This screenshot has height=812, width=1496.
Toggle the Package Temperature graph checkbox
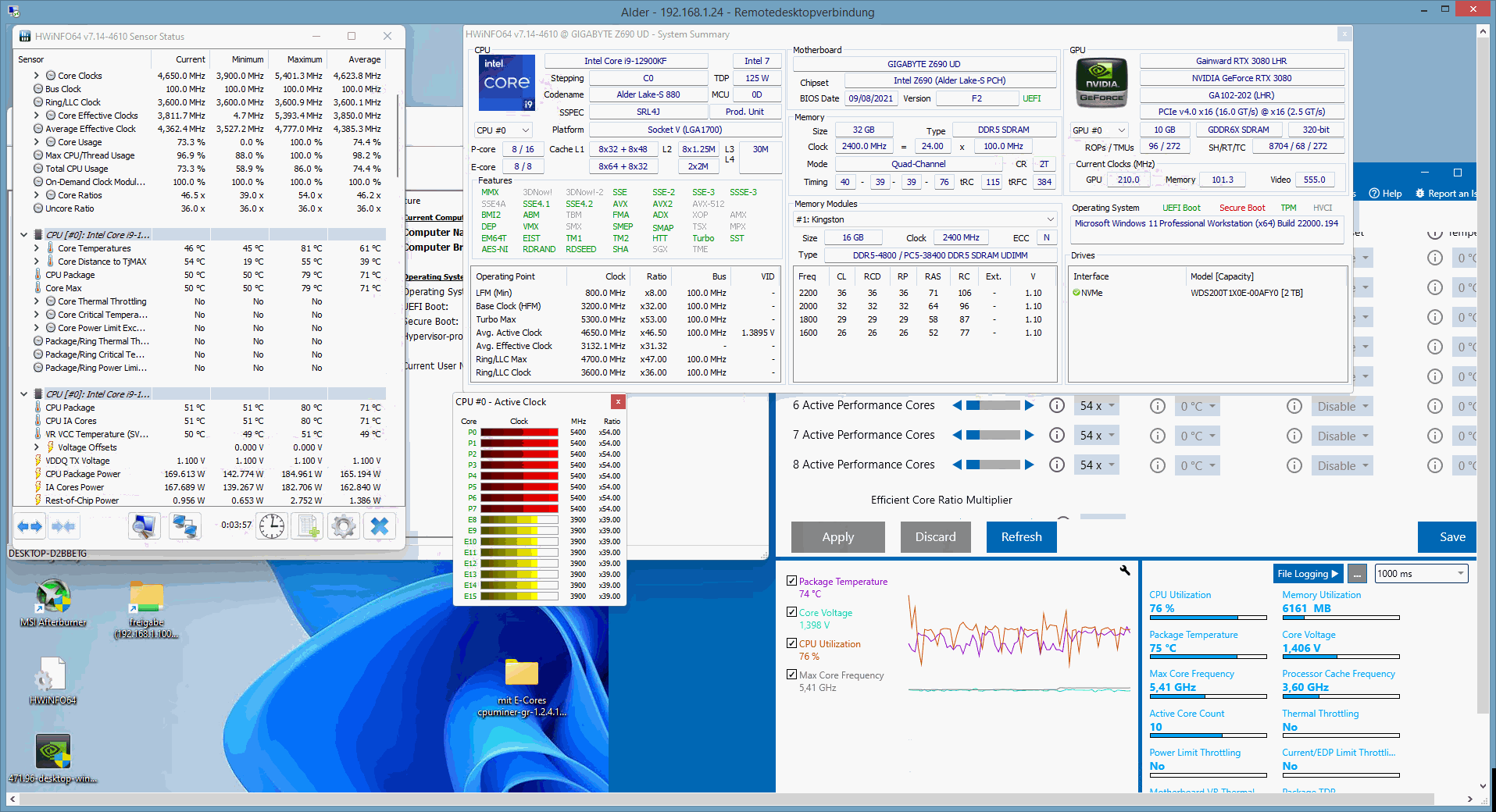[791, 581]
